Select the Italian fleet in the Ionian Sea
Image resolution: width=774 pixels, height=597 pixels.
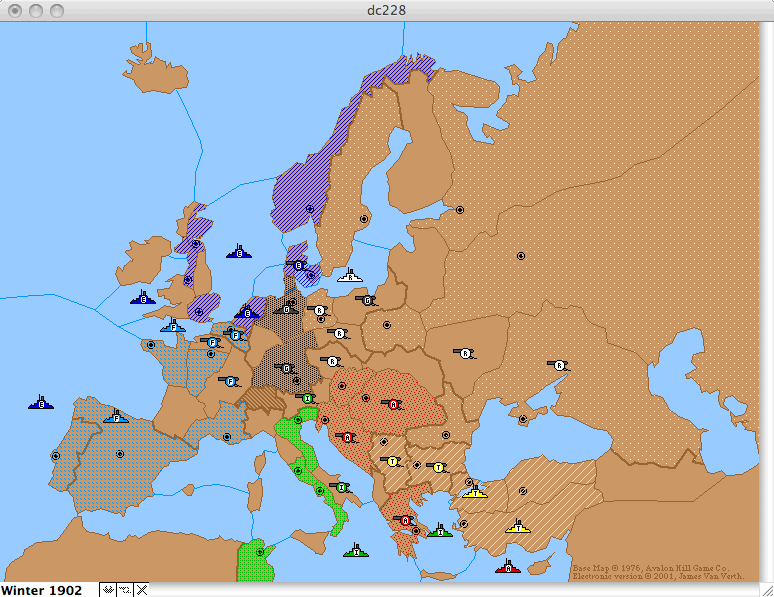point(356,551)
